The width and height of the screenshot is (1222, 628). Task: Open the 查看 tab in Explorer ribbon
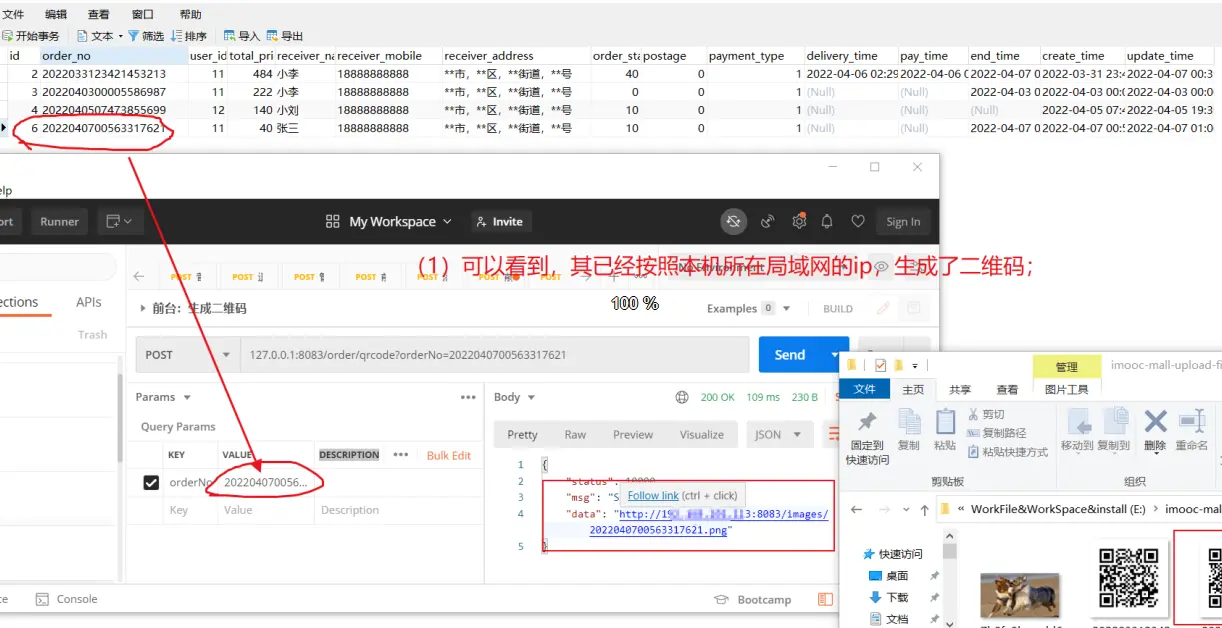coord(1007,390)
